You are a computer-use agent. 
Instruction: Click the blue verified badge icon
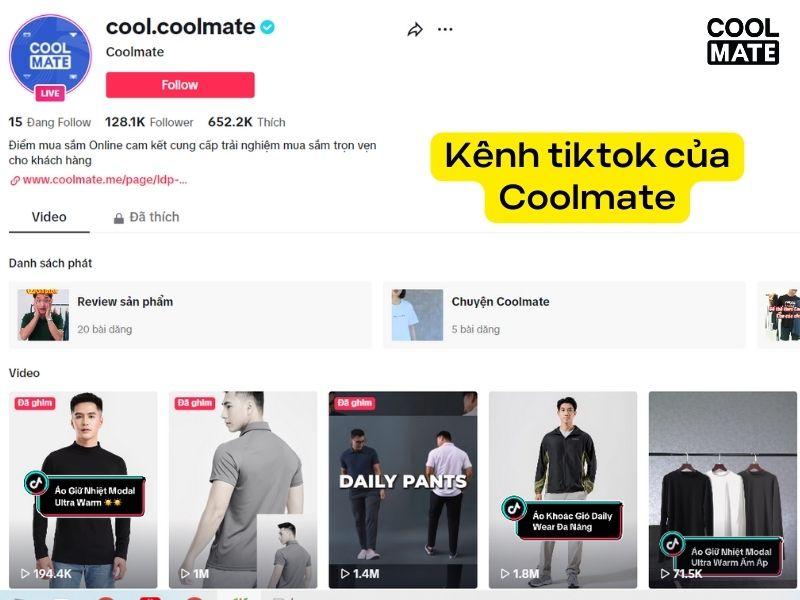267,27
